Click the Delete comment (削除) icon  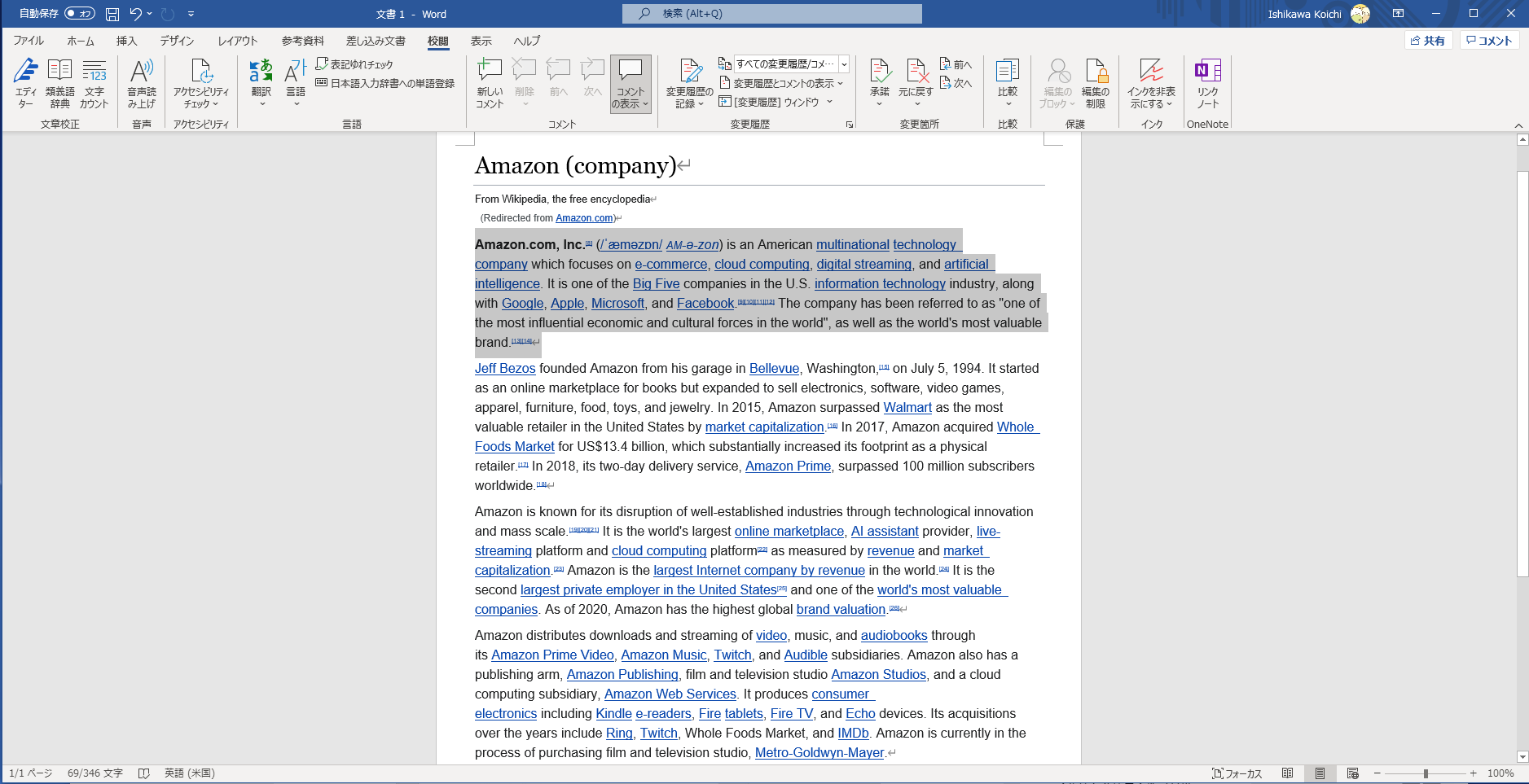pyautogui.click(x=525, y=83)
